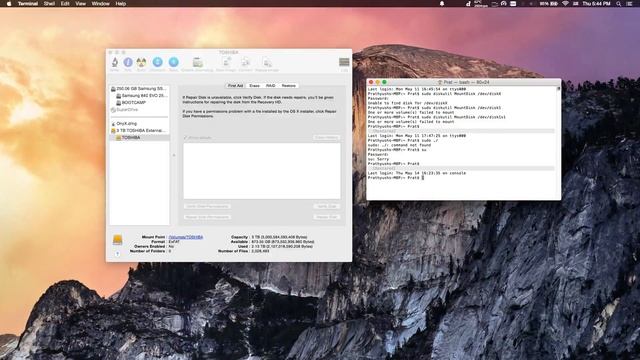The width and height of the screenshot is (640, 360).
Task: Click the Eject icon in Disk Utility toolbar
Action: 173,62
